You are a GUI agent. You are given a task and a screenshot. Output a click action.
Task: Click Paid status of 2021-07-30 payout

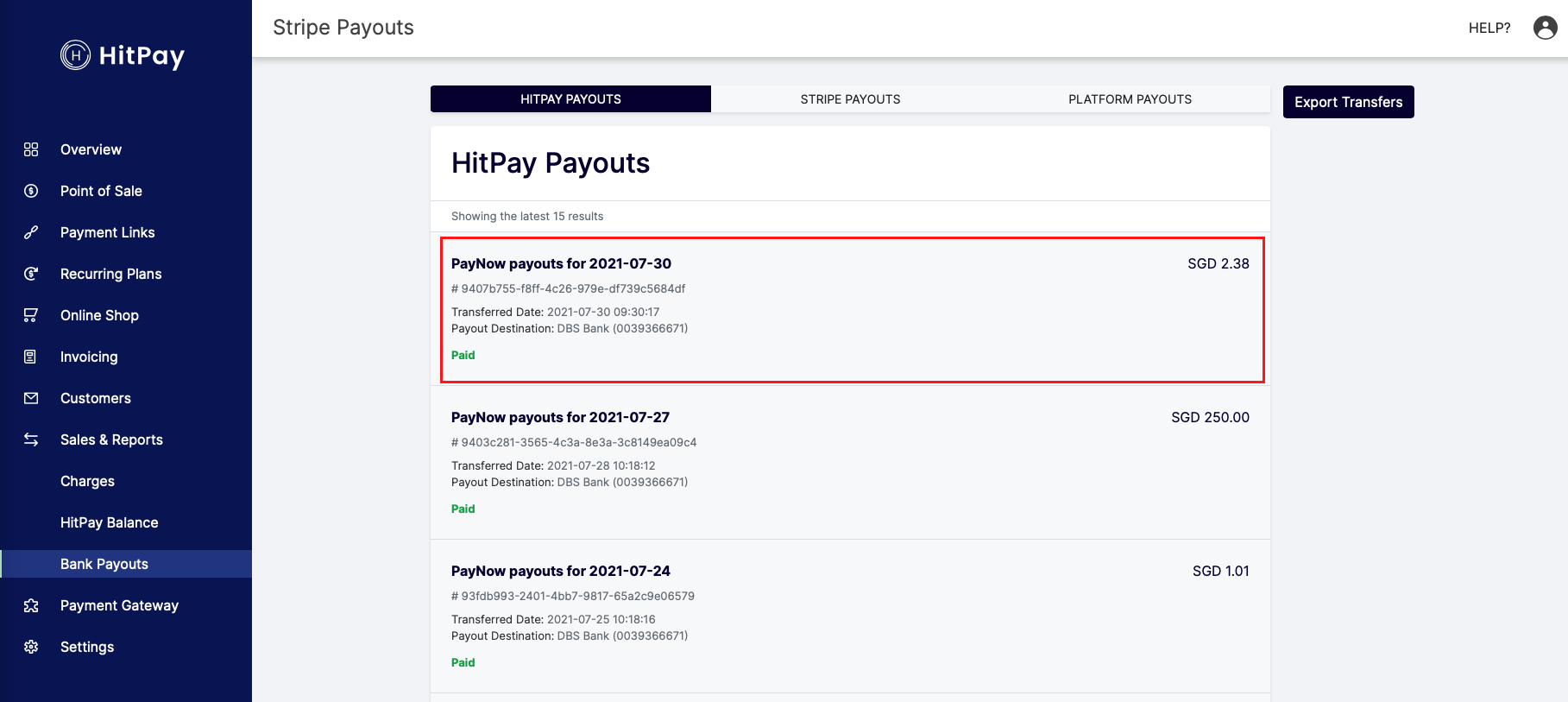(463, 355)
